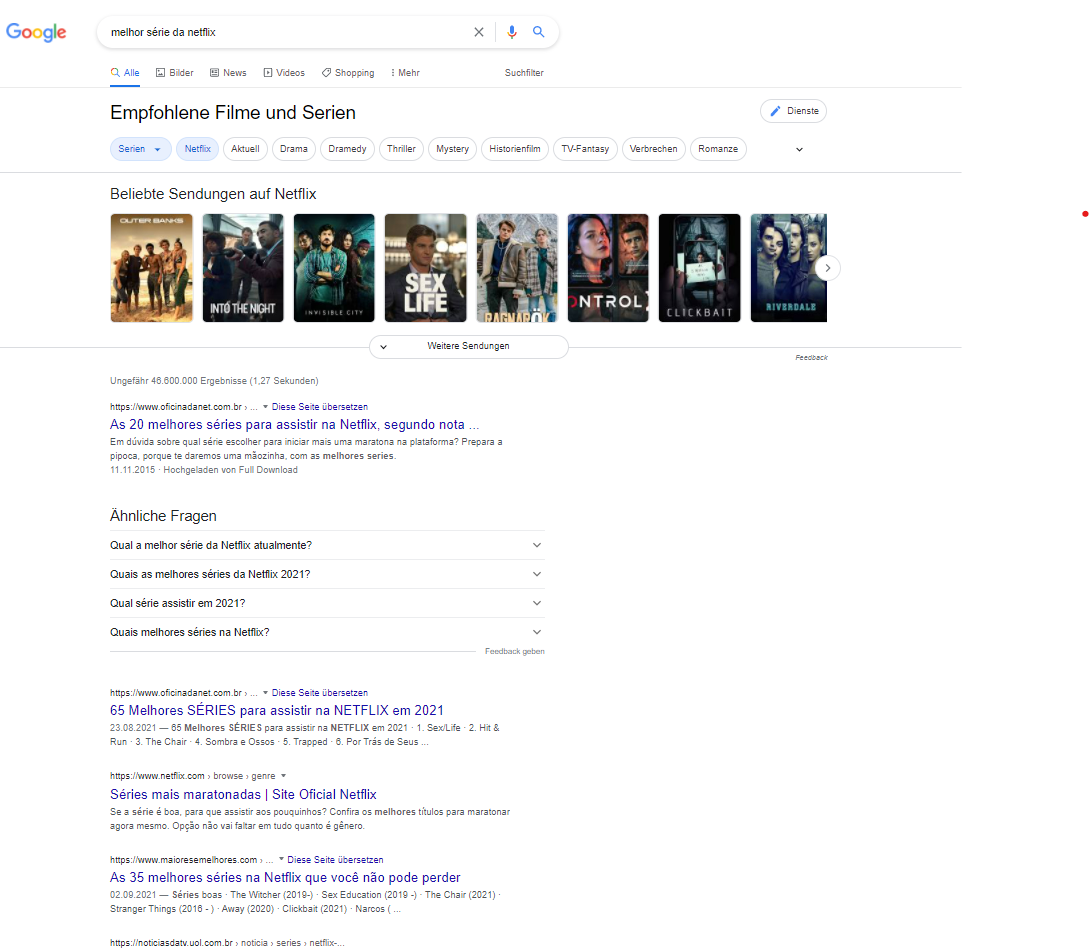Open the Control Z poster
Screen dimensions: 1089x951
pos(608,268)
